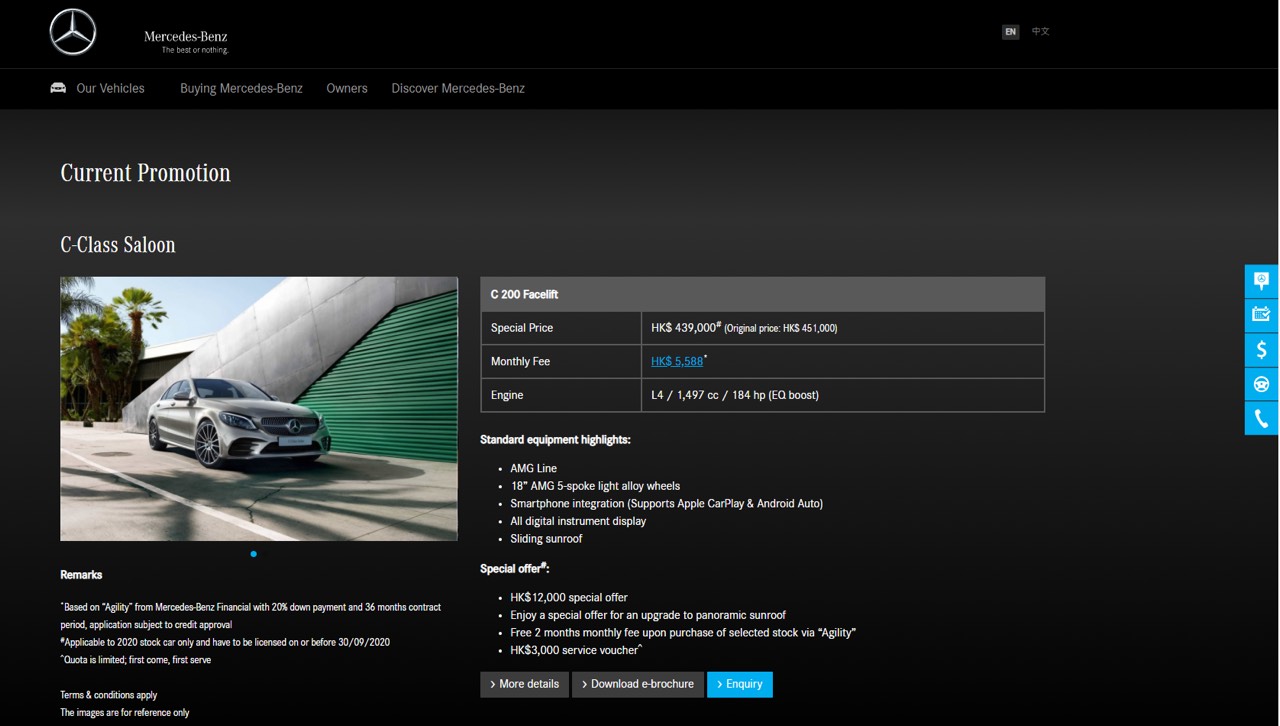Click Download e-brochure button
The width and height of the screenshot is (1280, 726).
tap(638, 684)
